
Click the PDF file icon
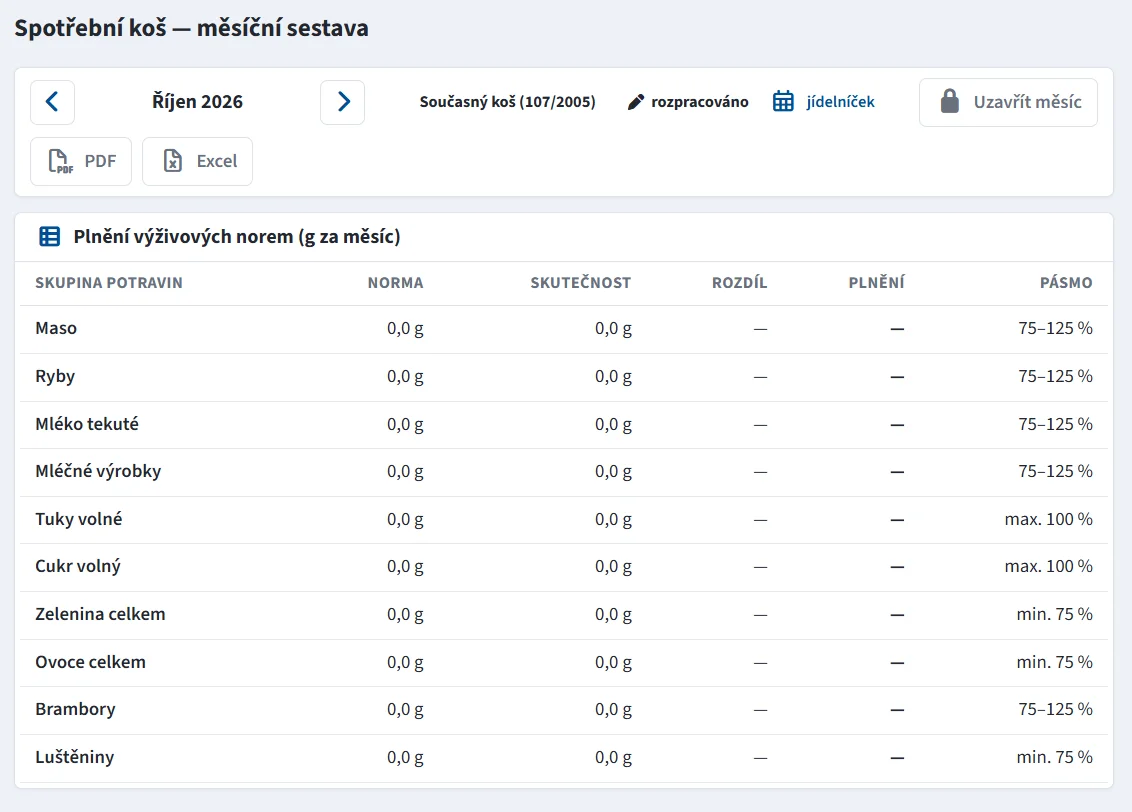point(61,161)
